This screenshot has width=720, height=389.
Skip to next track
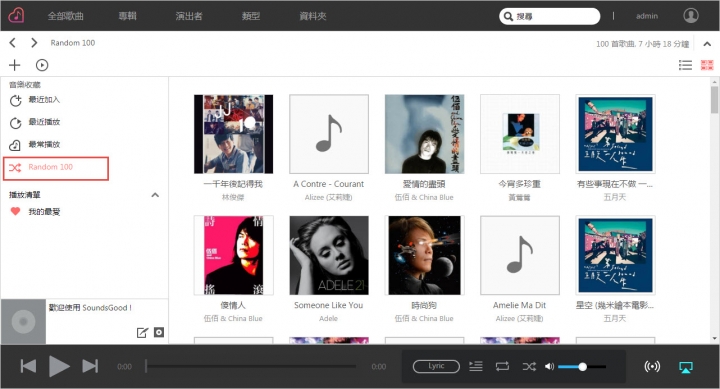(x=90, y=366)
